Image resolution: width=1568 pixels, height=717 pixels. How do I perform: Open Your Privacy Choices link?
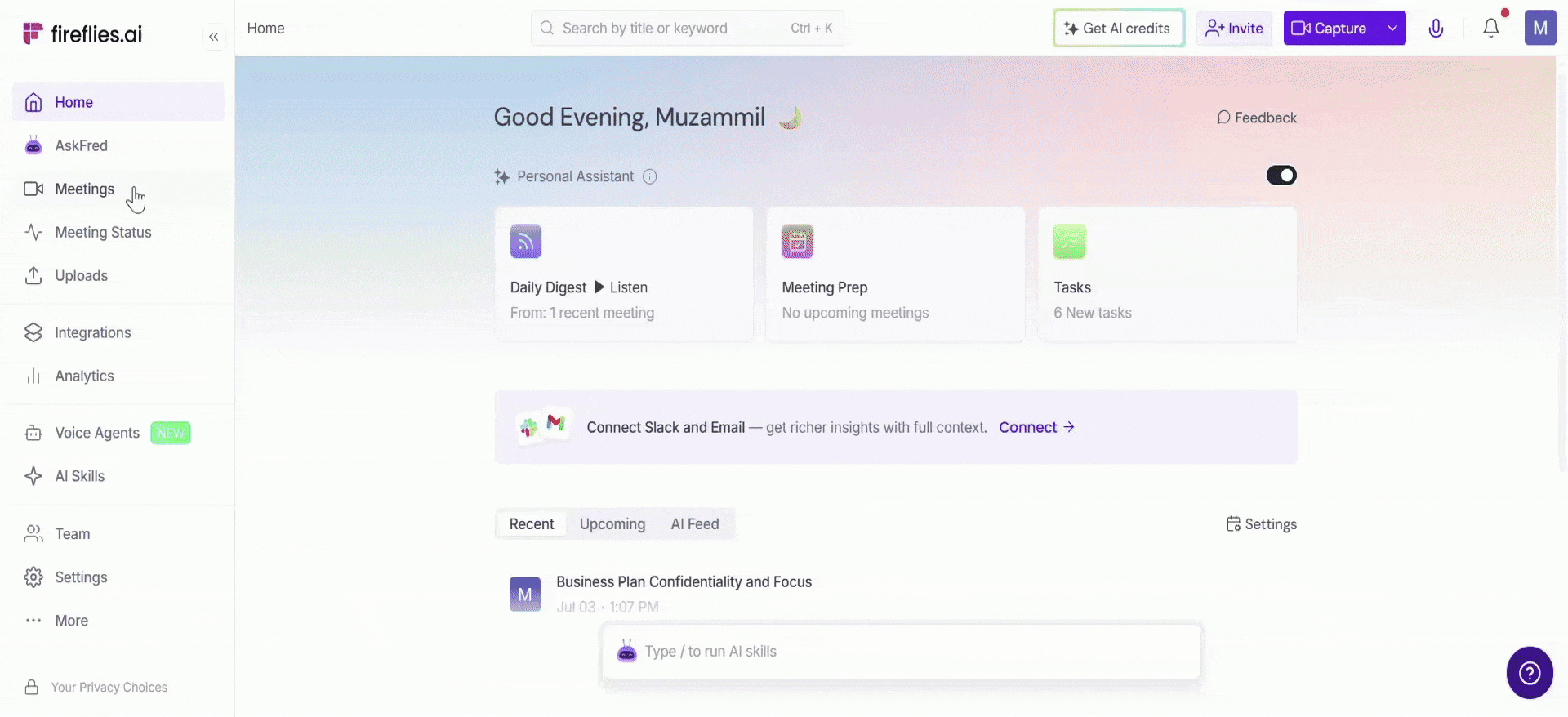(x=109, y=688)
